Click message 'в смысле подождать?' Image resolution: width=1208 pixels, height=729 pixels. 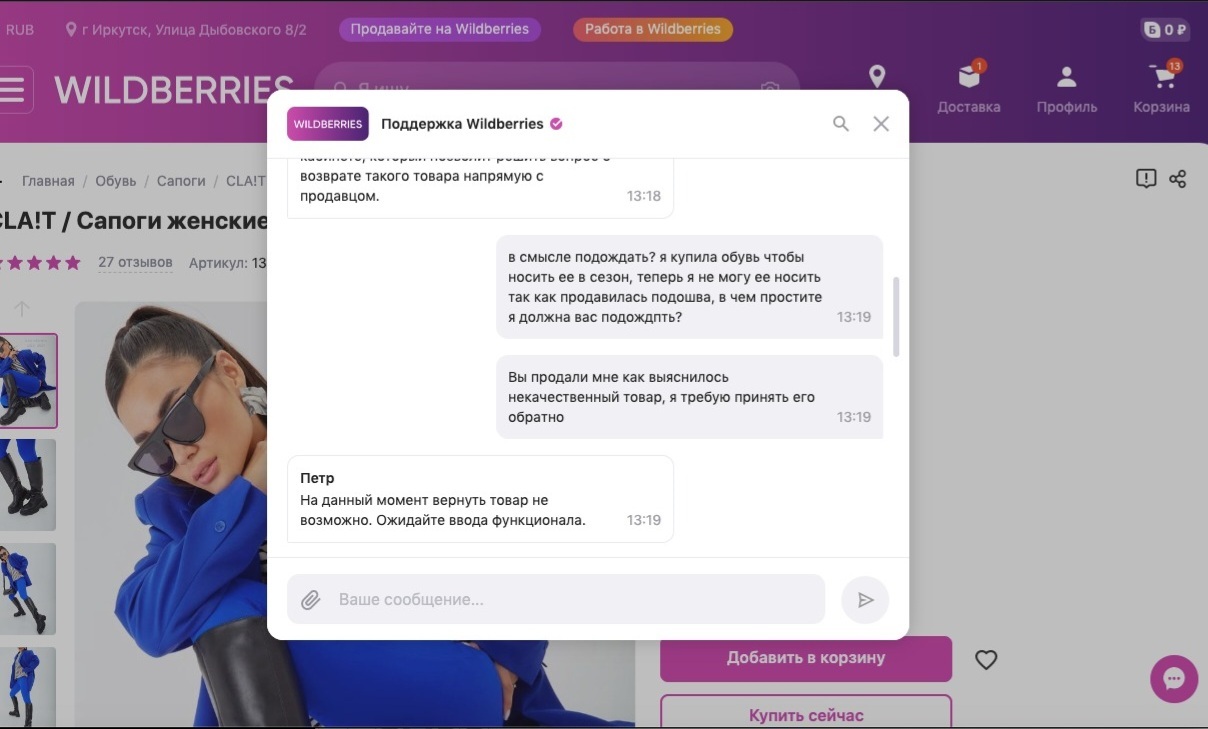coord(690,287)
